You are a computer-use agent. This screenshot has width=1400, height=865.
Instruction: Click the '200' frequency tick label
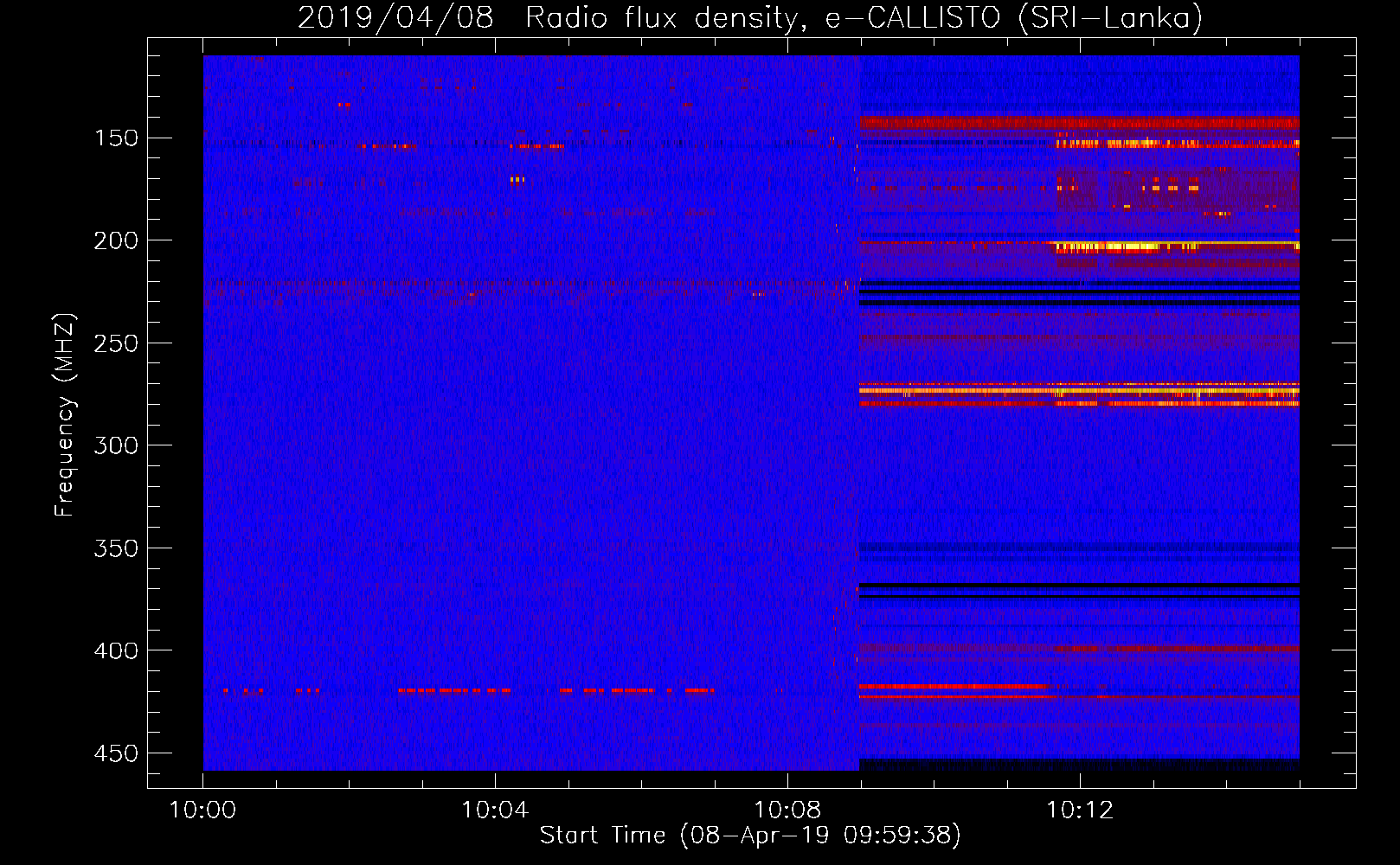[x=116, y=240]
